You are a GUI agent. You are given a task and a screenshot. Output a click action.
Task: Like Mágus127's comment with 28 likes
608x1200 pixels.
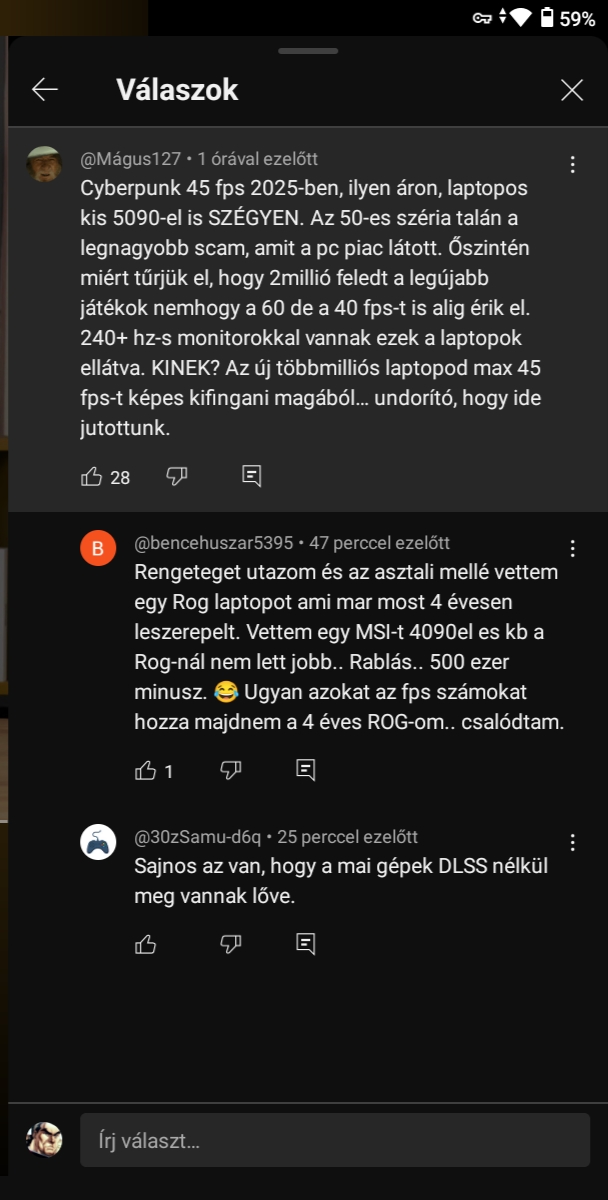click(92, 476)
